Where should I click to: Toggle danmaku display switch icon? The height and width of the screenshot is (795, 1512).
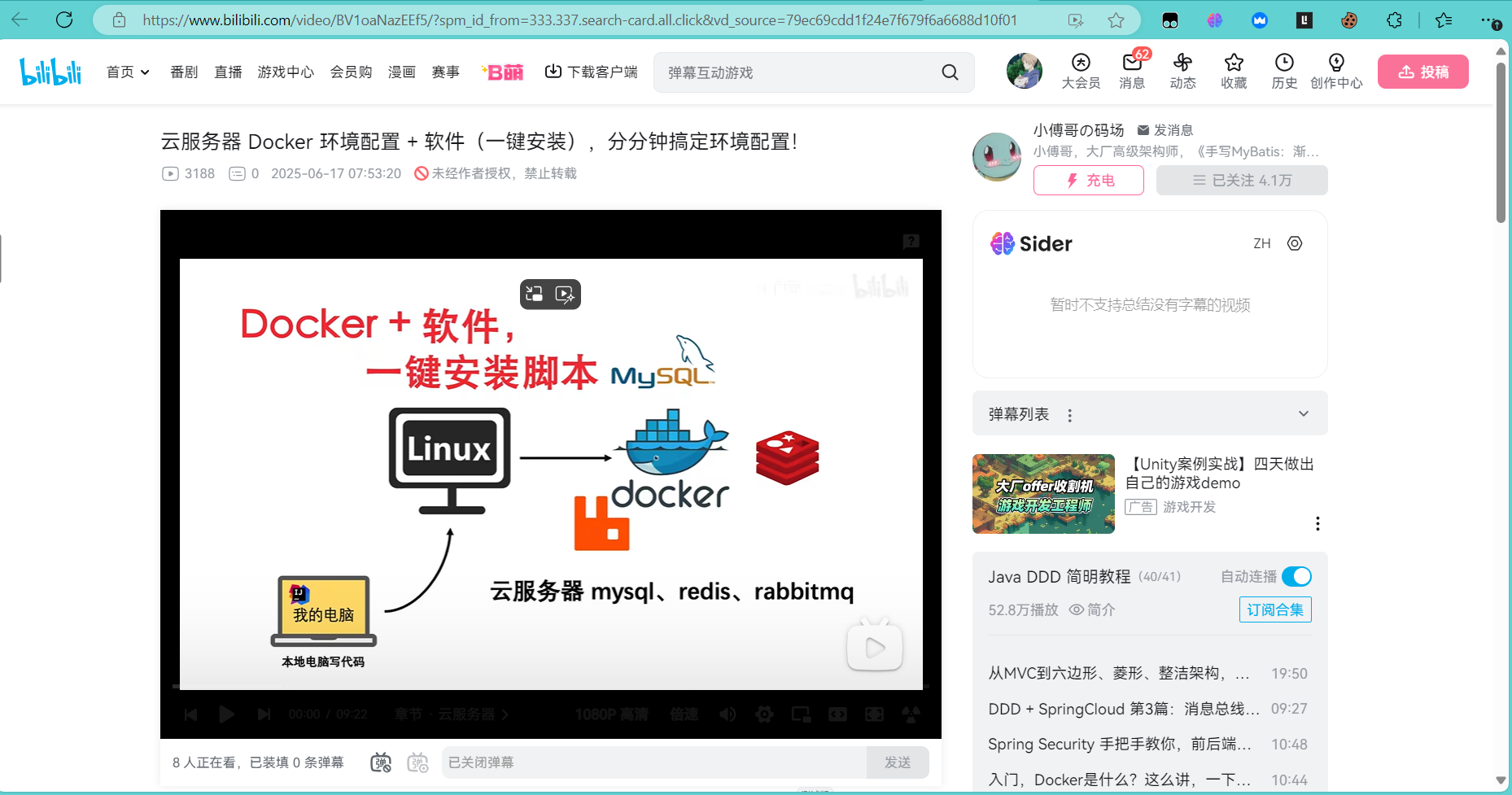(x=381, y=762)
